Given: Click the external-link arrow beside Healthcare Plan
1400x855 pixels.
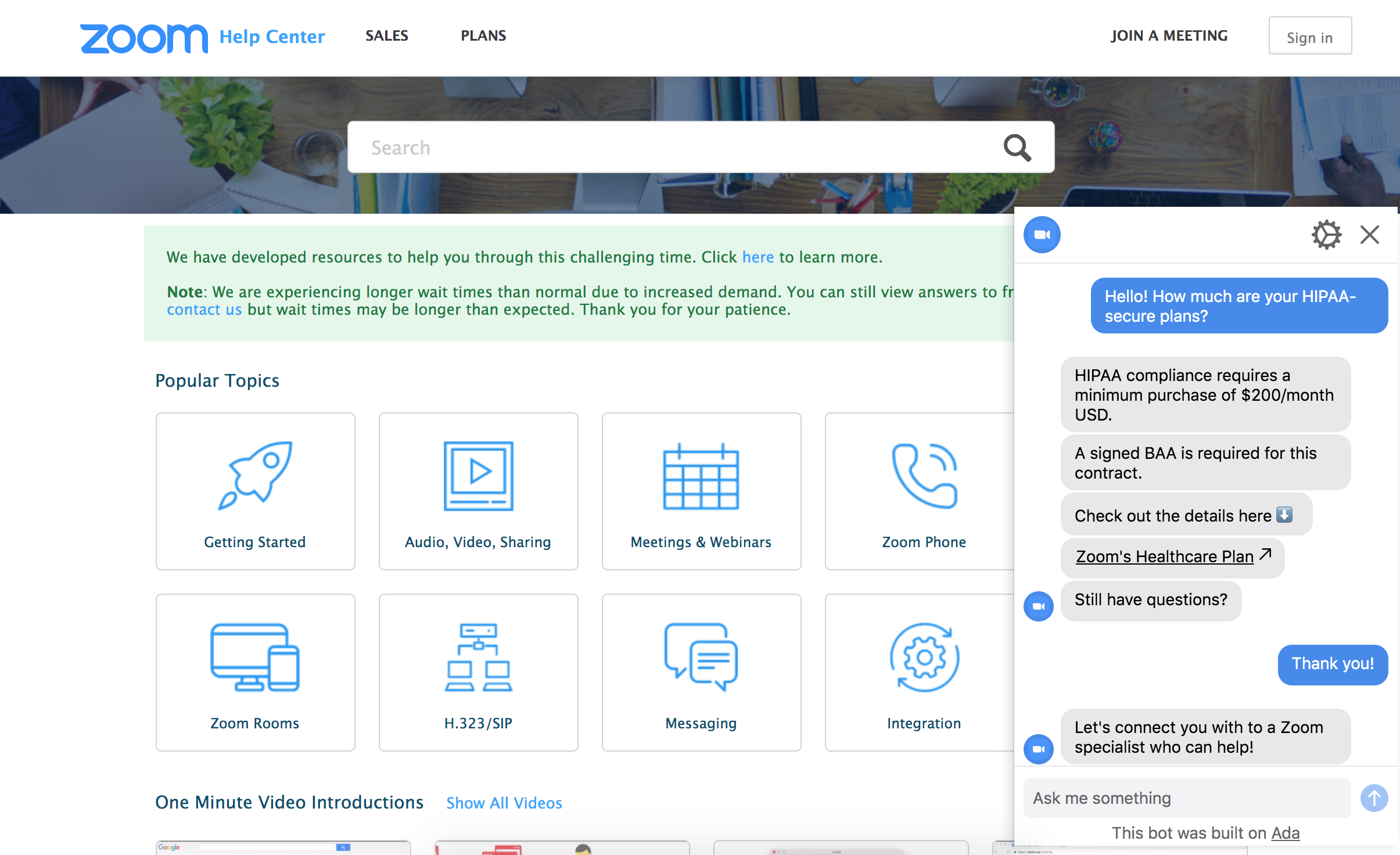Looking at the screenshot, I should 1266,555.
